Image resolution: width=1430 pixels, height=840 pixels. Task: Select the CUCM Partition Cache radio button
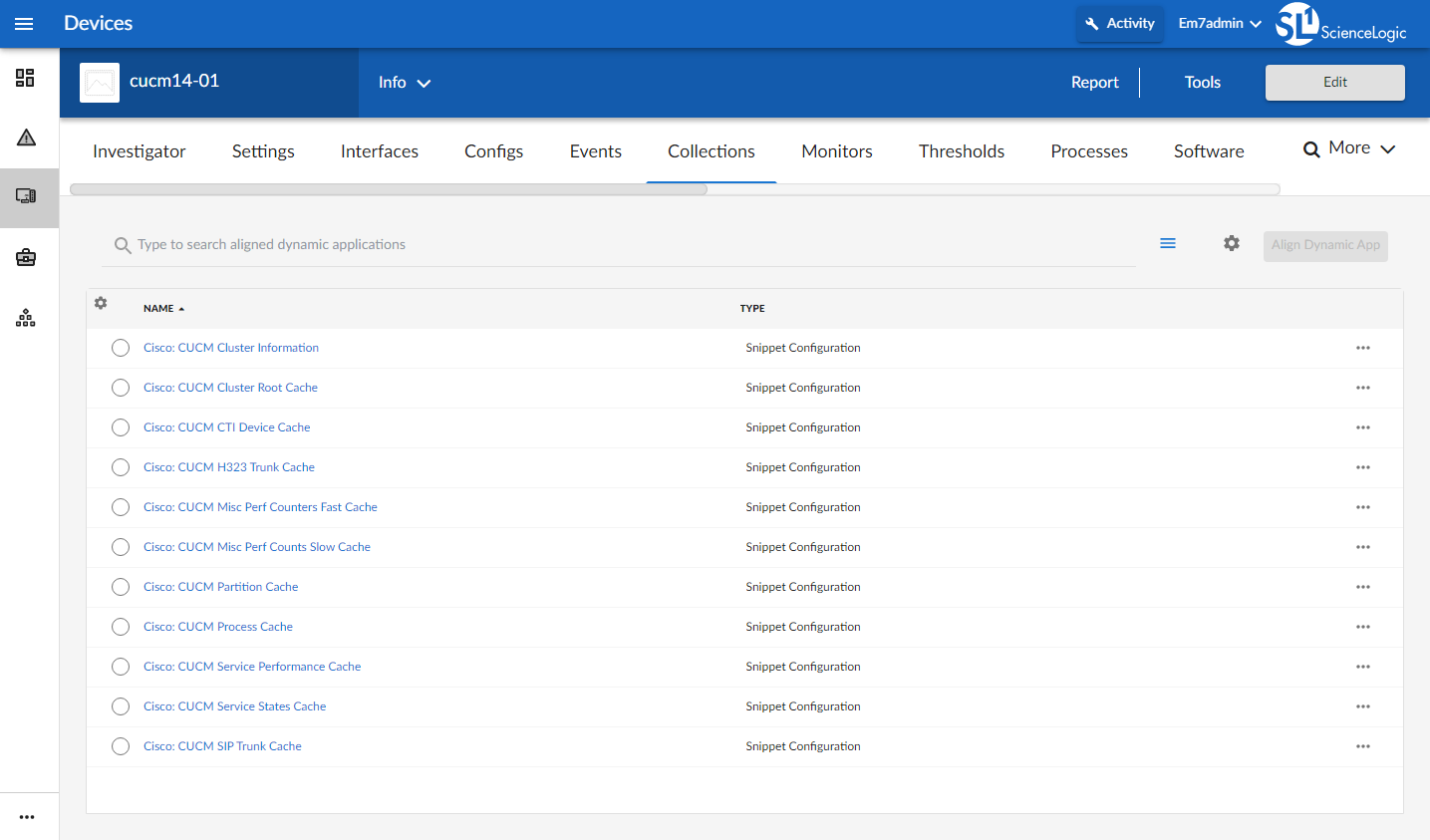[x=121, y=587]
